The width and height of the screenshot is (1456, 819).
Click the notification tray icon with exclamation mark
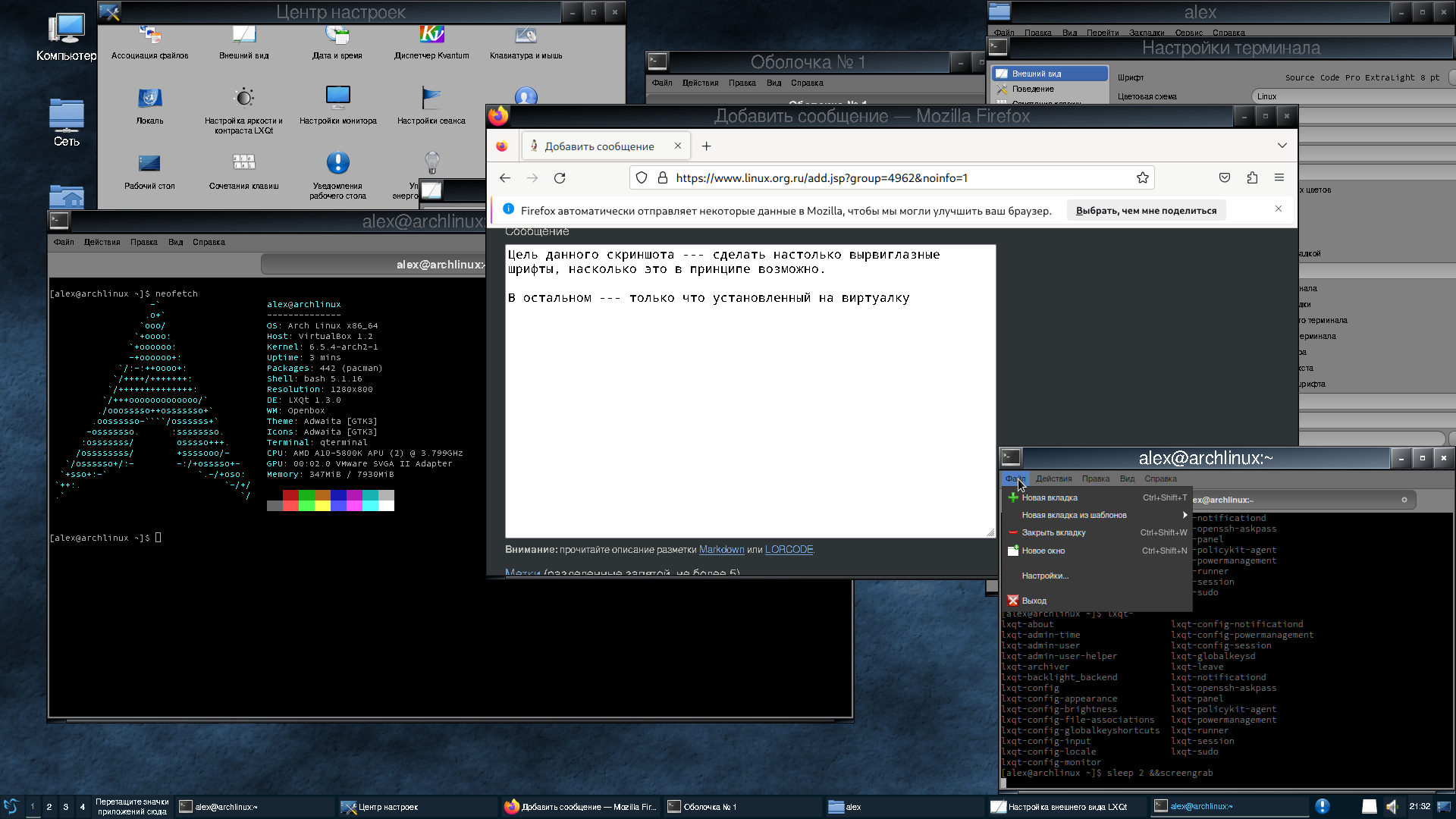coord(1322,806)
